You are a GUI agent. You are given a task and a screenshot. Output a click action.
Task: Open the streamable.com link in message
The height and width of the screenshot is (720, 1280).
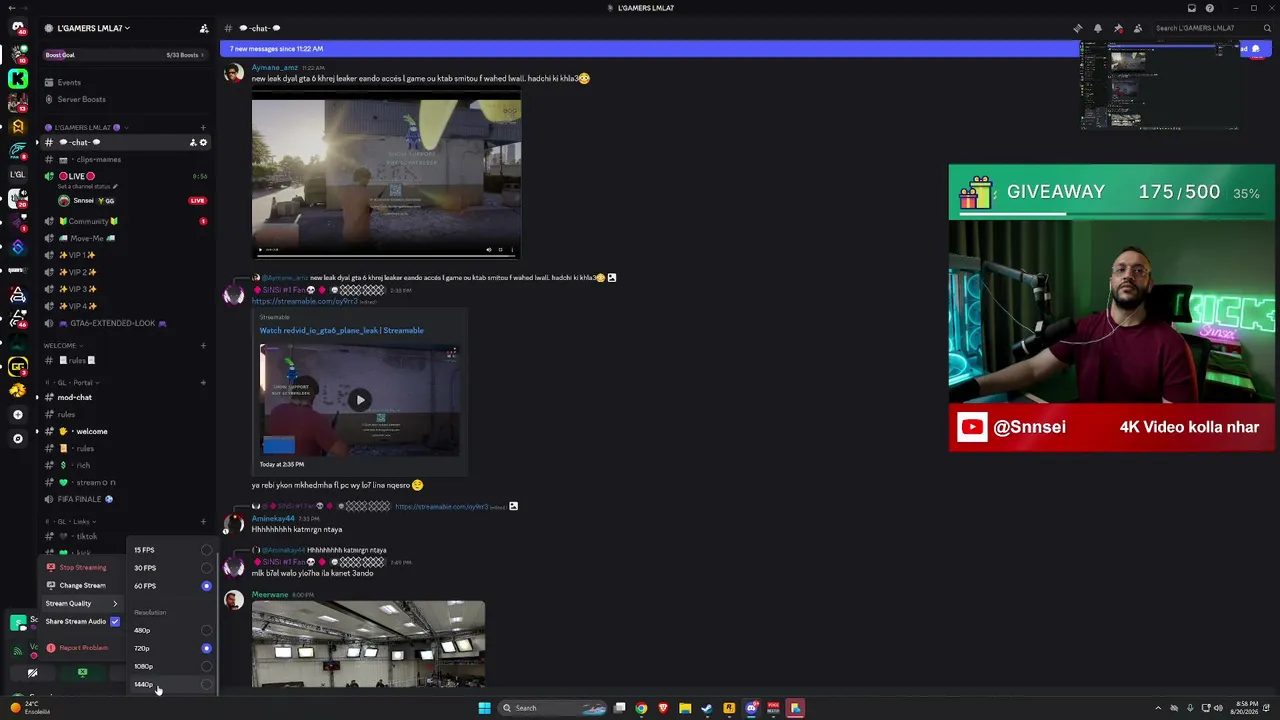click(304, 301)
